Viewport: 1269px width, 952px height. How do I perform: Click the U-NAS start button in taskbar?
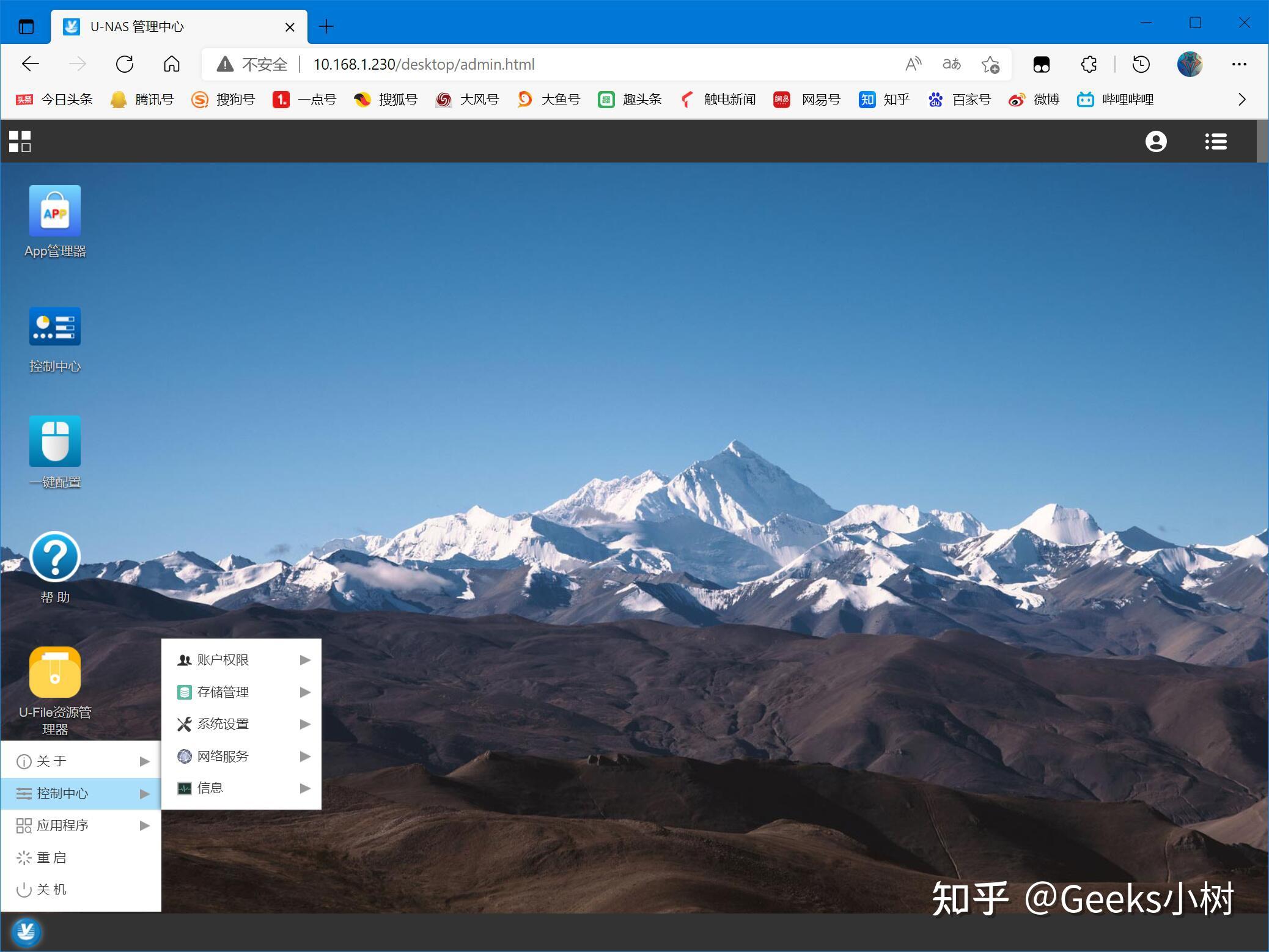tap(26, 932)
